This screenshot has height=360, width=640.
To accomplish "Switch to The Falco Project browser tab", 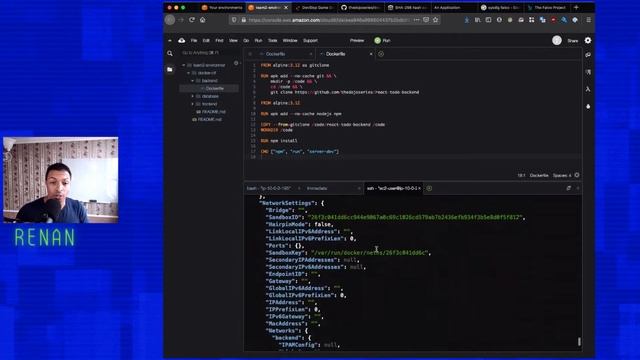I will [x=547, y=7].
